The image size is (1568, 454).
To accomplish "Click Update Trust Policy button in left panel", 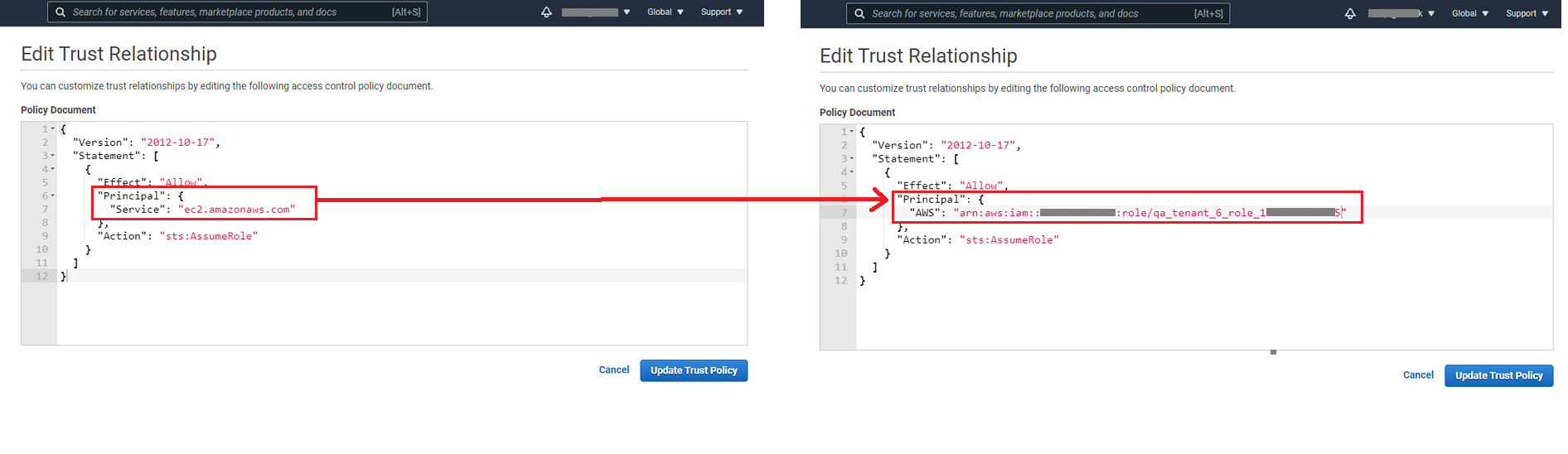I will [694, 370].
